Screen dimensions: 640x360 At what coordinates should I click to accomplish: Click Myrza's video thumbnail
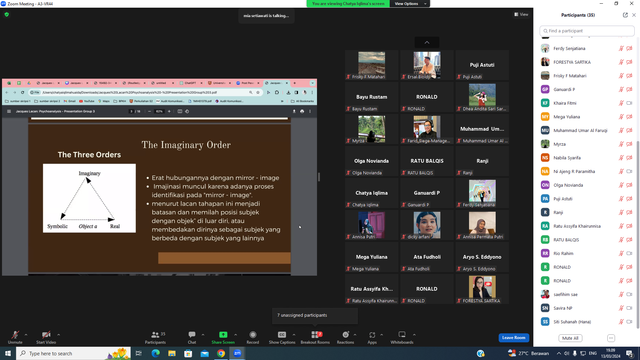tap(371, 129)
